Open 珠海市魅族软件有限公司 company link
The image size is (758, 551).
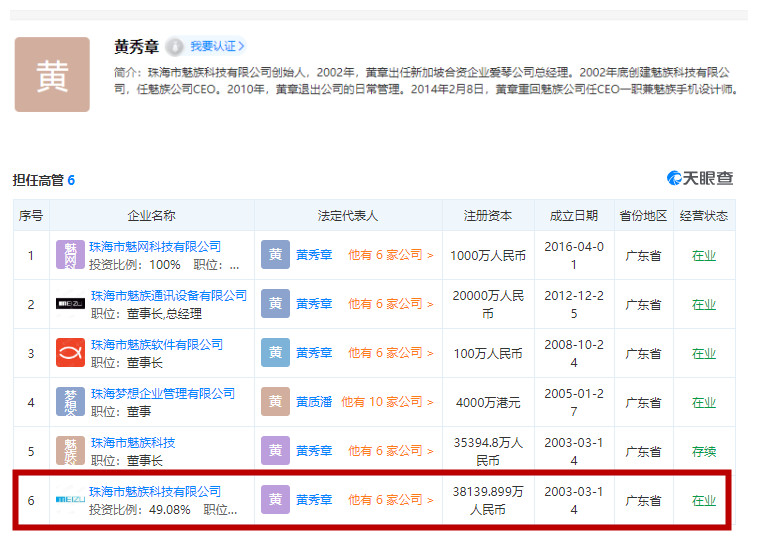tap(157, 345)
